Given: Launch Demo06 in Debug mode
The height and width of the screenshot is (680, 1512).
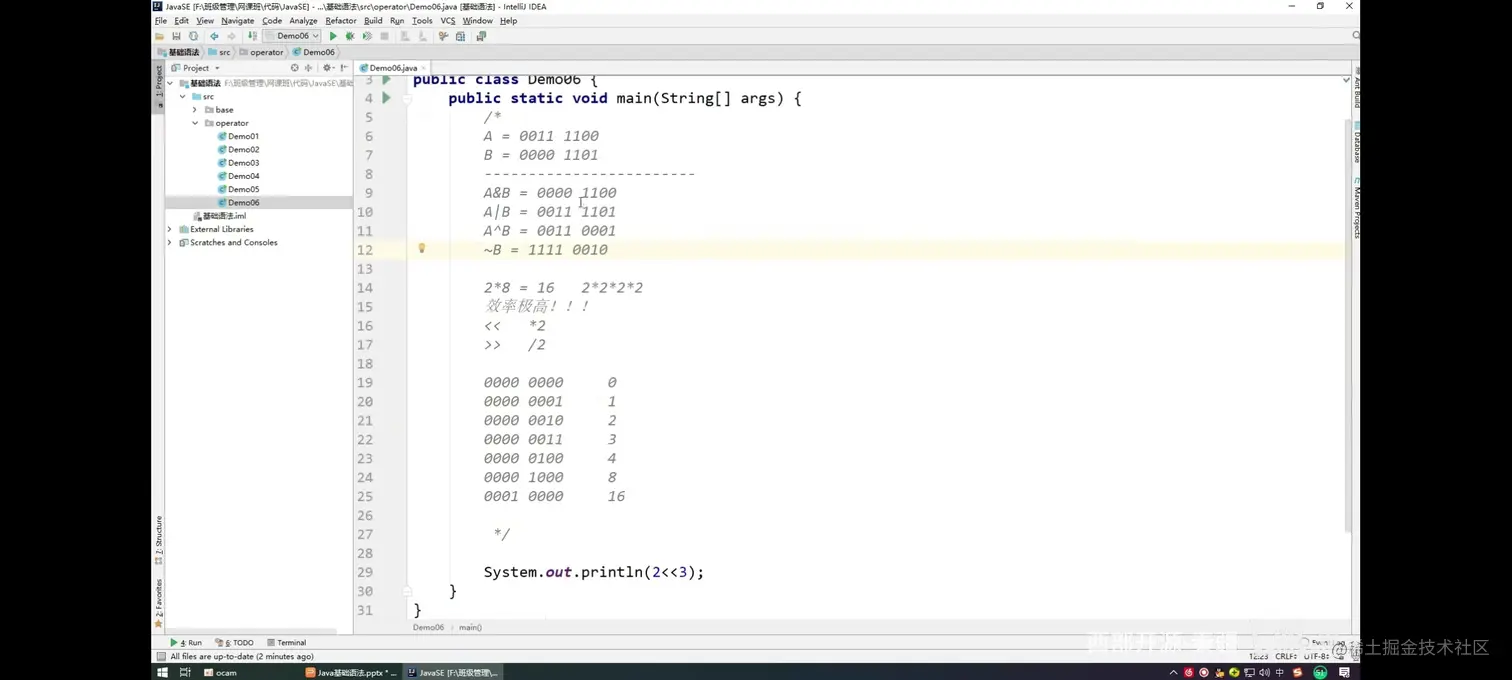Looking at the screenshot, I should 350,36.
